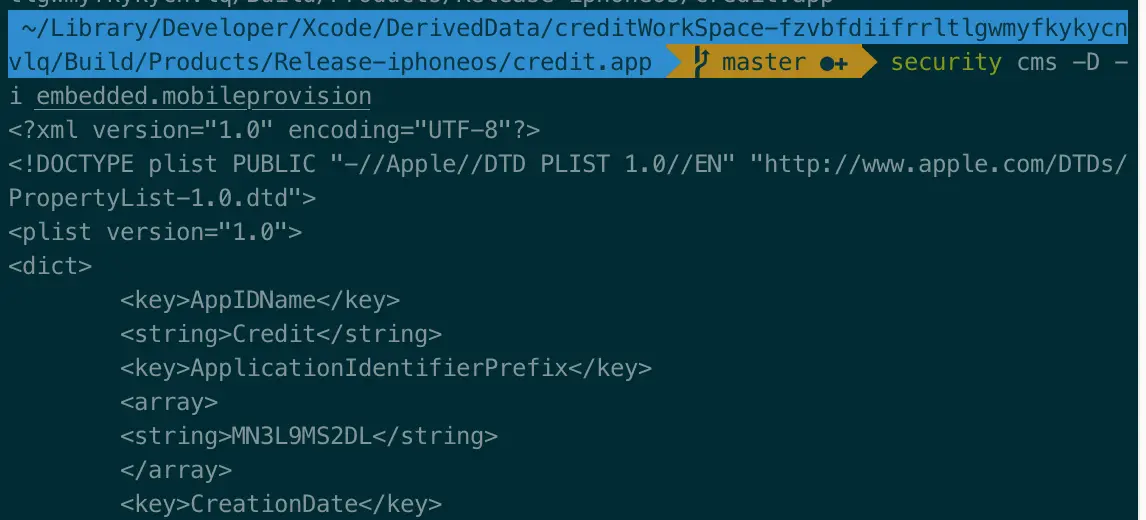Click the git branch icon in prompt
This screenshot has width=1146, height=520.
pos(701,62)
